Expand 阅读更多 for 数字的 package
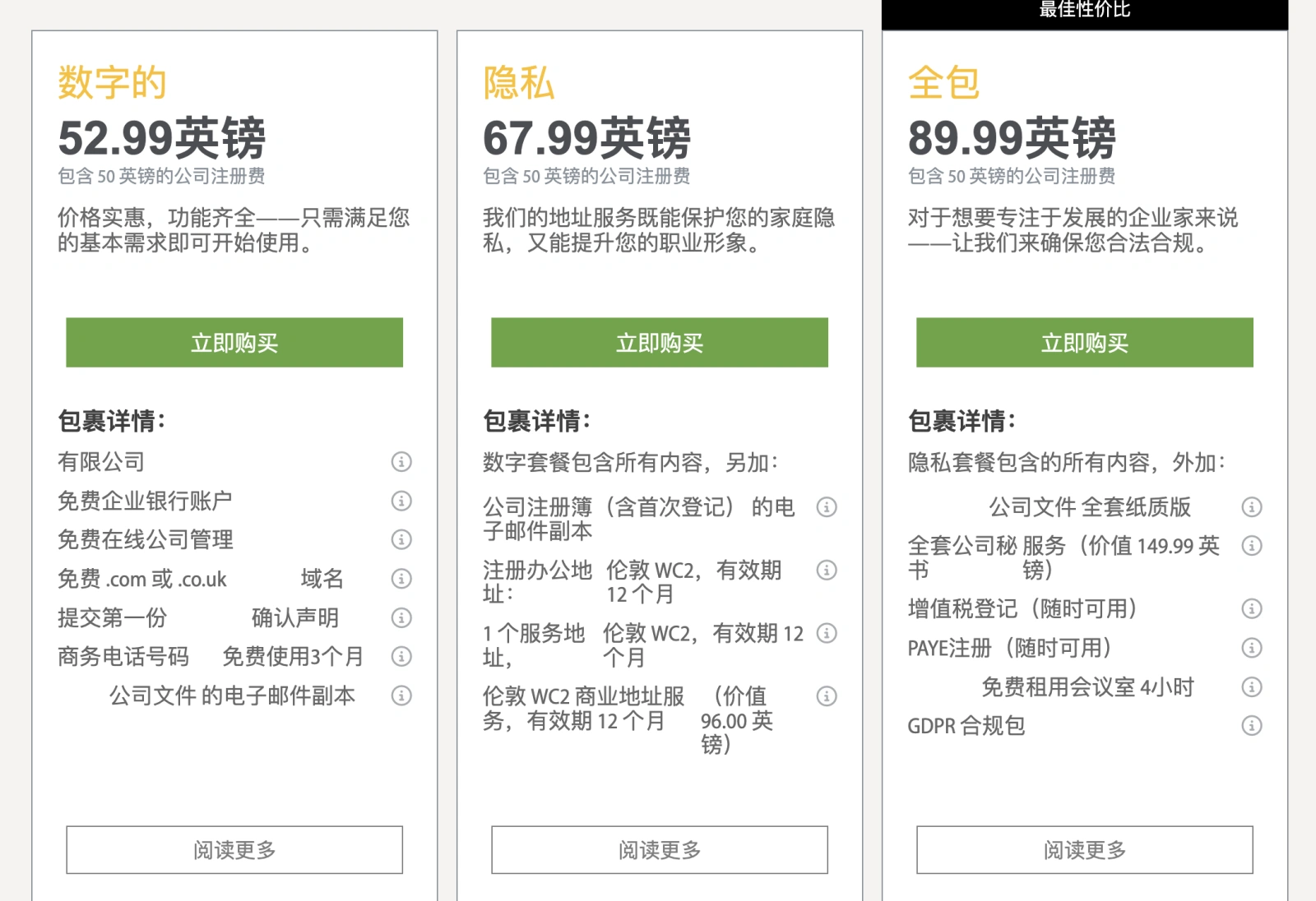The width and height of the screenshot is (1316, 901). point(234,850)
